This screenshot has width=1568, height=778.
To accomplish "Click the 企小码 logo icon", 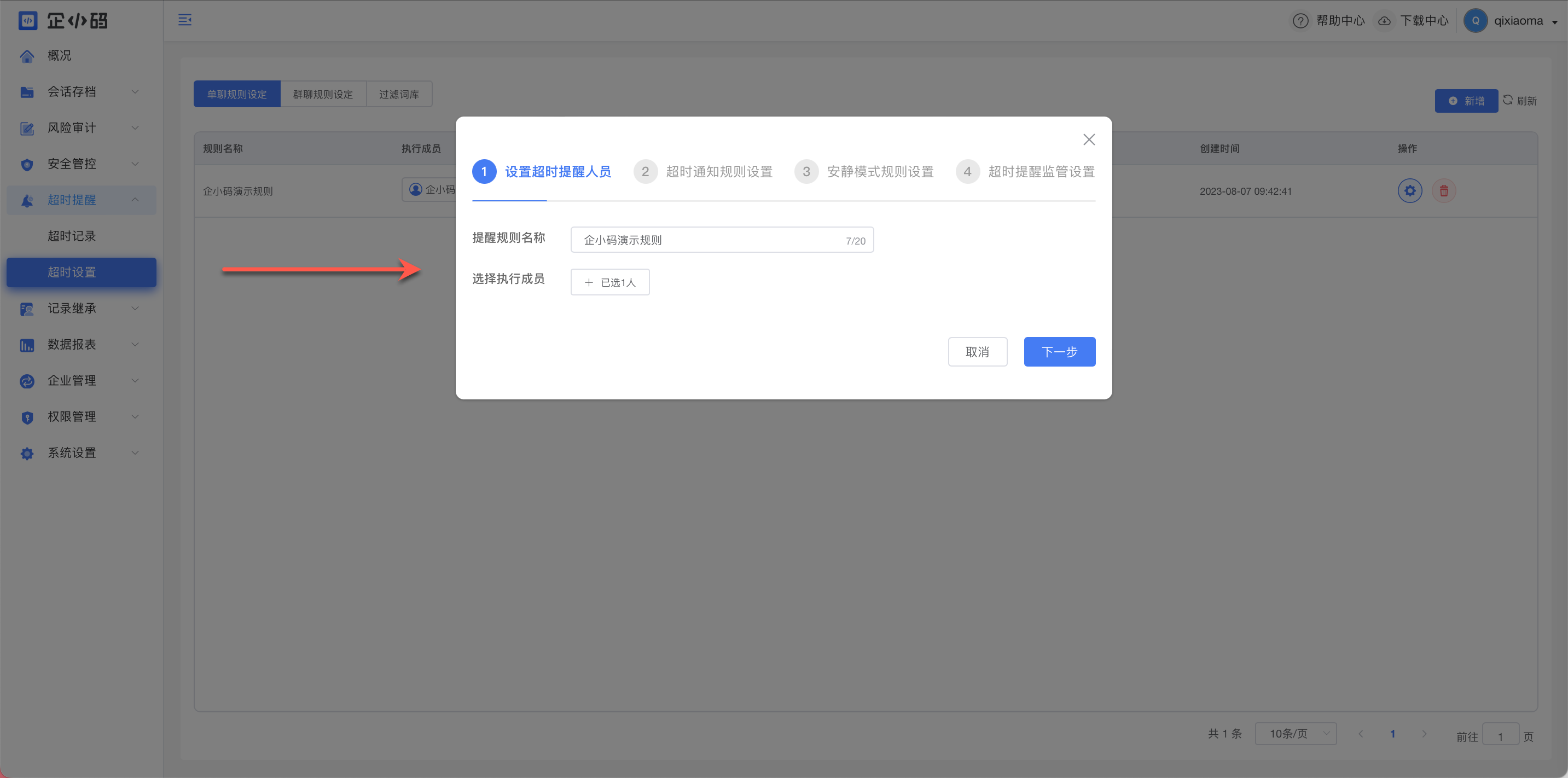I will (28, 21).
